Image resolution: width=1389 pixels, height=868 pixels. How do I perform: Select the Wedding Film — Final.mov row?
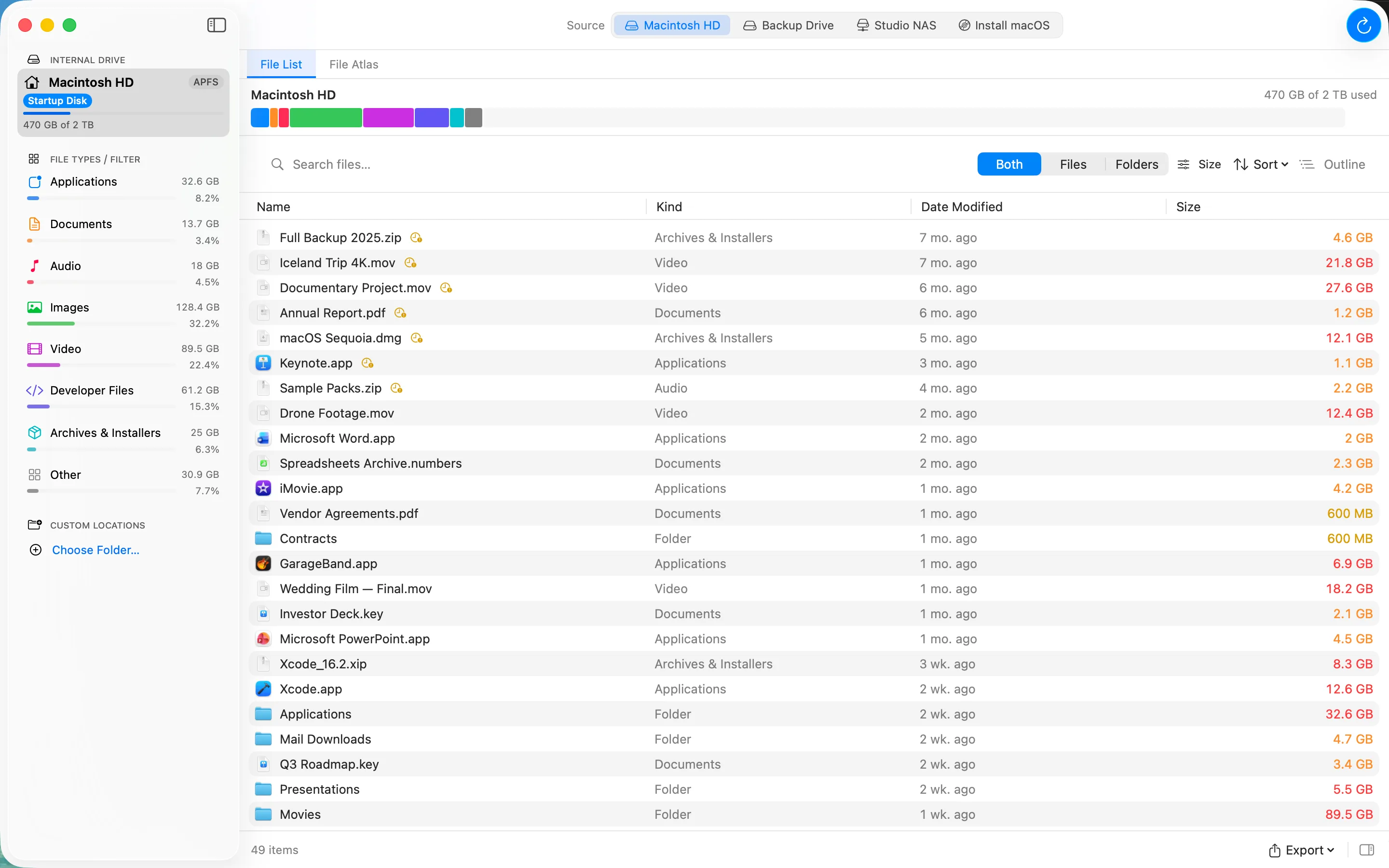[x=814, y=588]
